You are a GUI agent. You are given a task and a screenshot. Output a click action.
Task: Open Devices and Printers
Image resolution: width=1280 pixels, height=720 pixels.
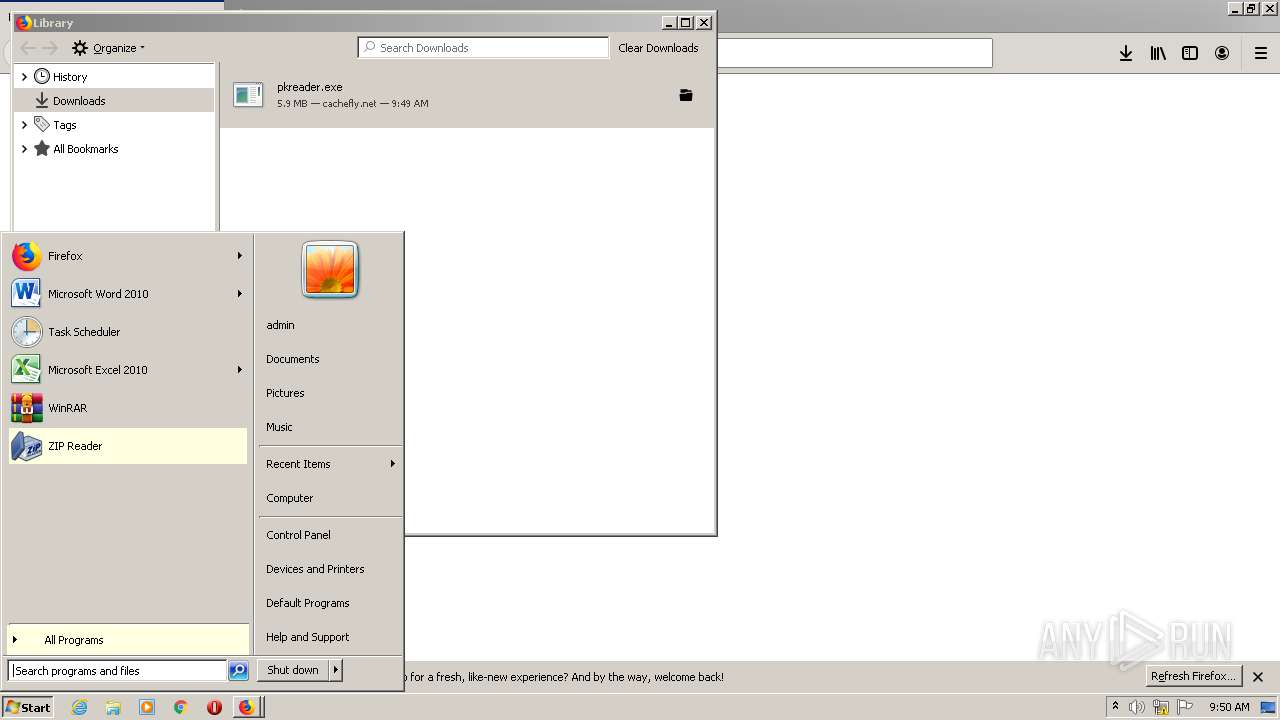(x=315, y=569)
